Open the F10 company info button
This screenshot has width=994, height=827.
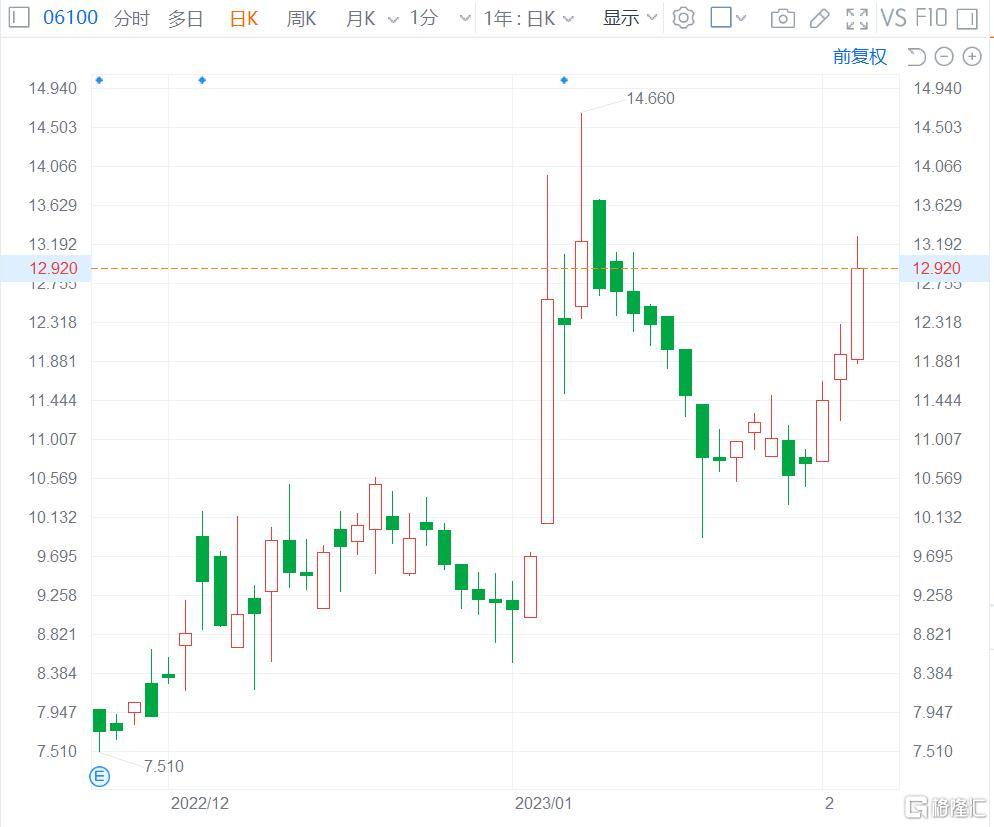click(931, 18)
